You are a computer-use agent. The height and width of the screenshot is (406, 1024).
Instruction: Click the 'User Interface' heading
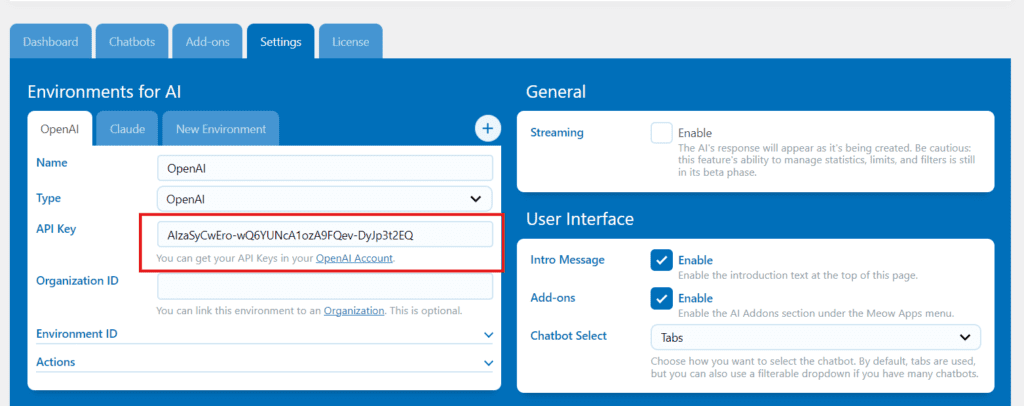tap(580, 219)
